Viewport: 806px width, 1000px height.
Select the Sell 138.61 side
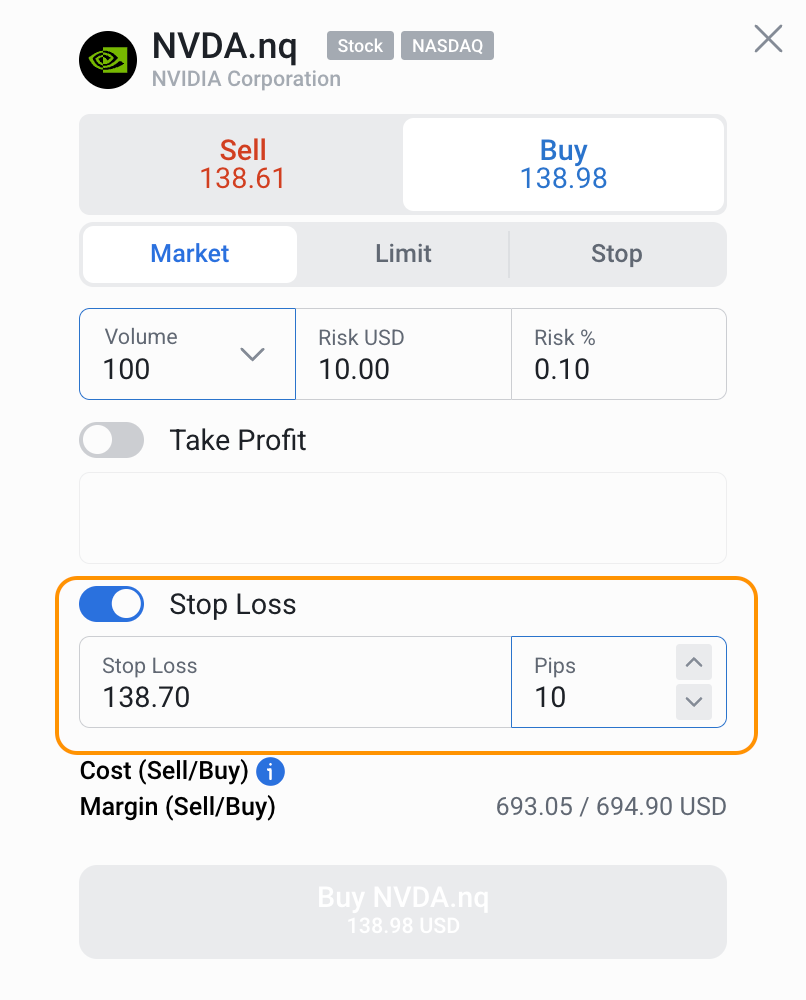[242, 164]
